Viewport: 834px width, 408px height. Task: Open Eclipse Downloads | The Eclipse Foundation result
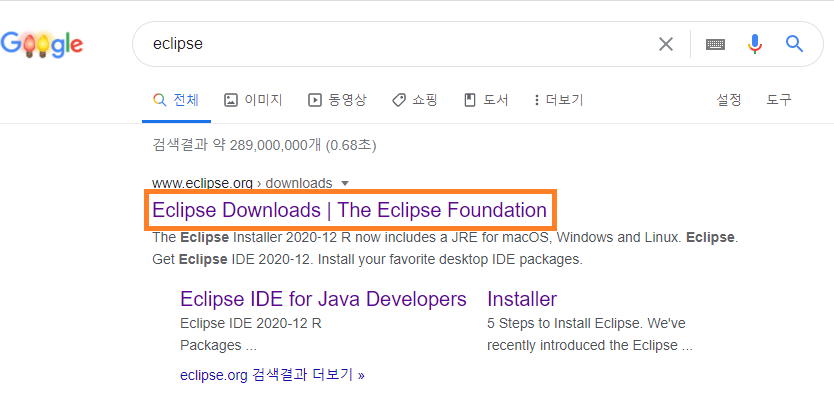(349, 210)
